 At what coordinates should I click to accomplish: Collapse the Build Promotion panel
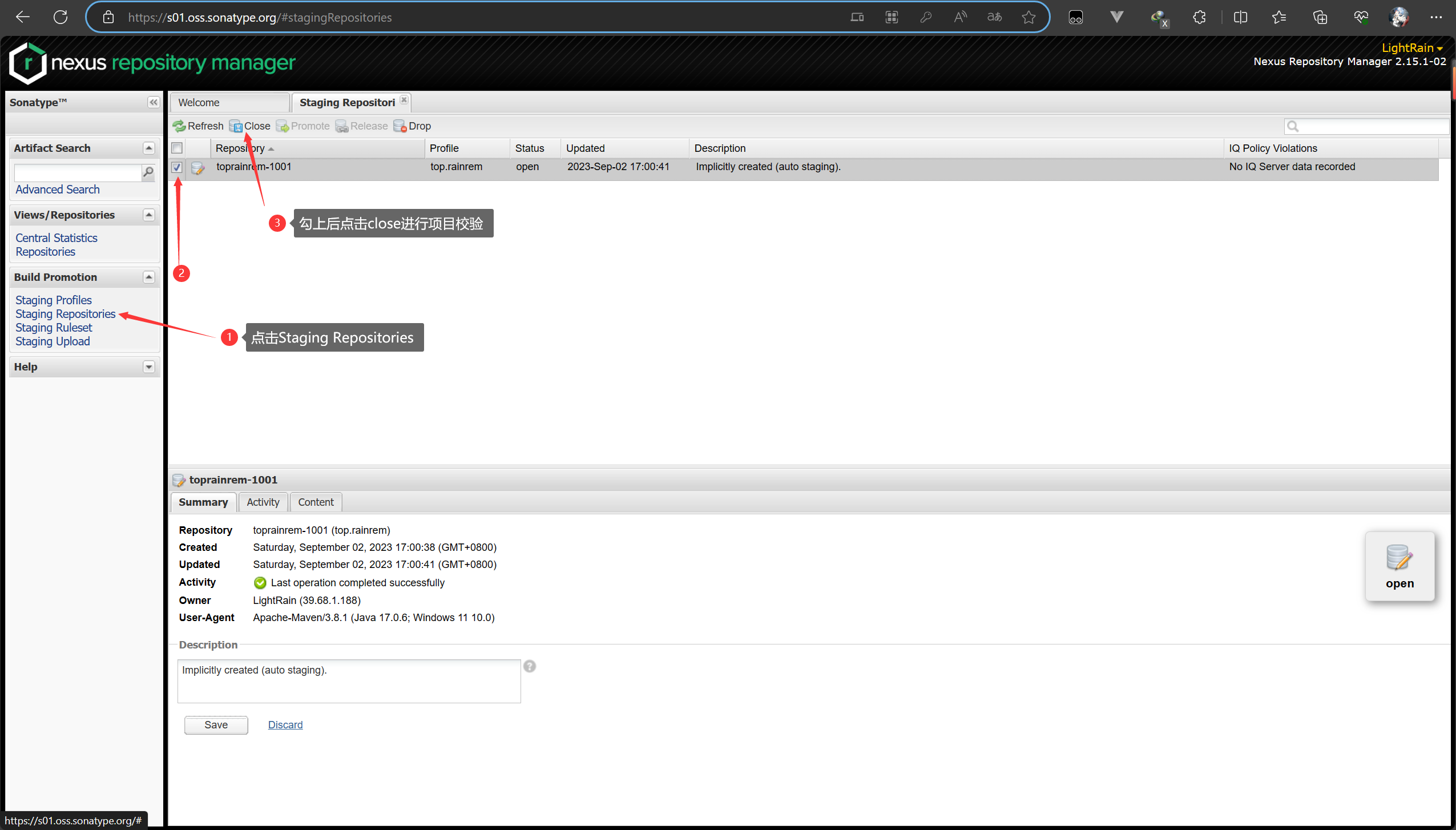click(x=149, y=277)
